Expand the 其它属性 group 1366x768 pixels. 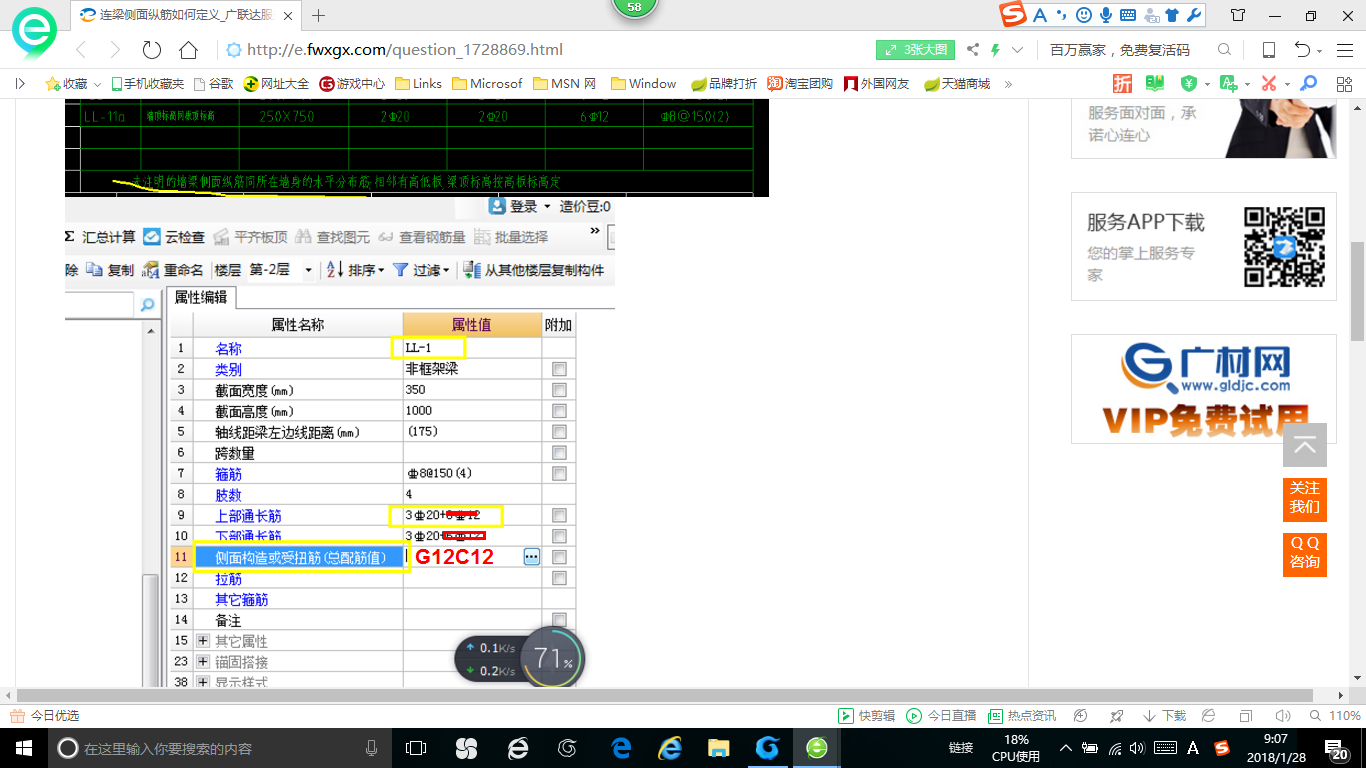coord(203,641)
